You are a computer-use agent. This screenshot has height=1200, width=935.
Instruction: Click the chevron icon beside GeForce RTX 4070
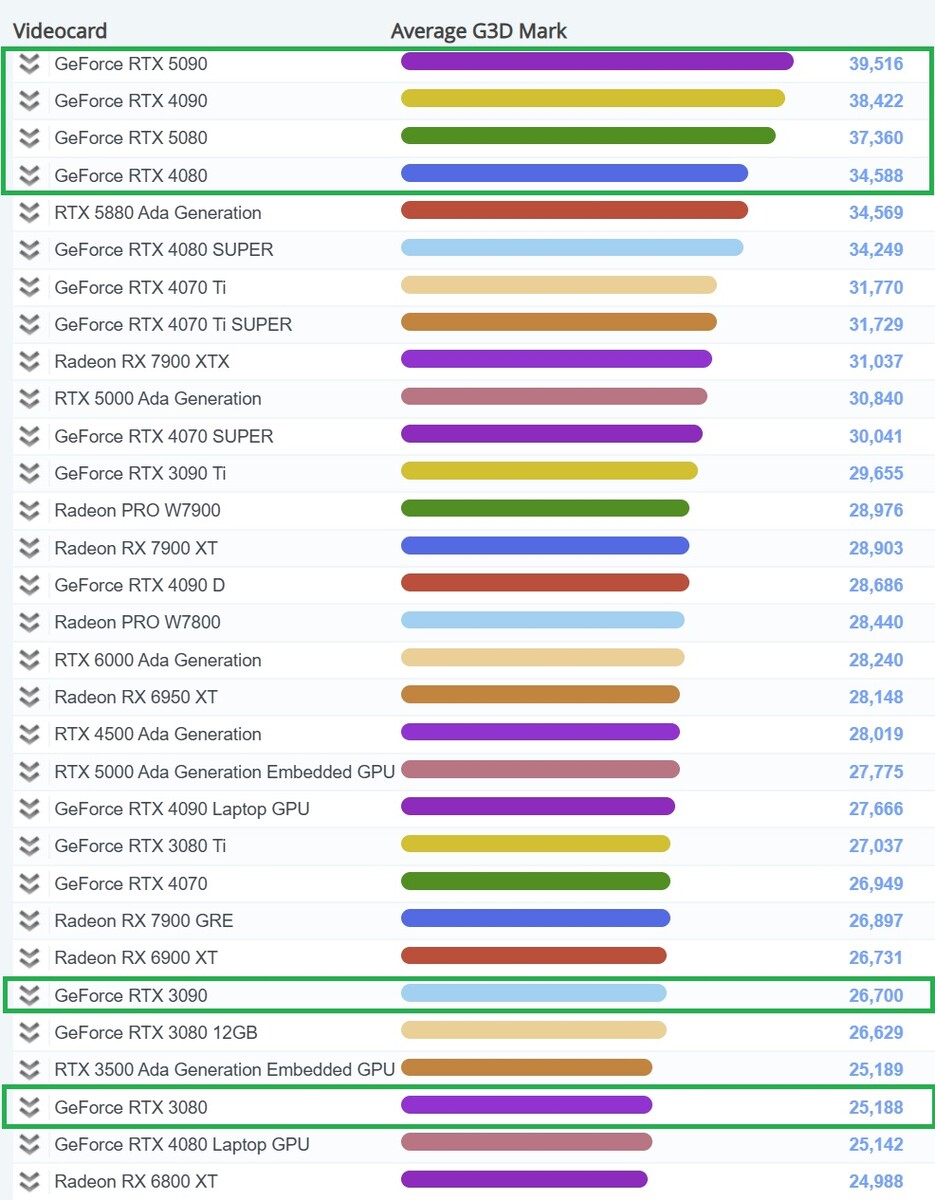pos(30,884)
